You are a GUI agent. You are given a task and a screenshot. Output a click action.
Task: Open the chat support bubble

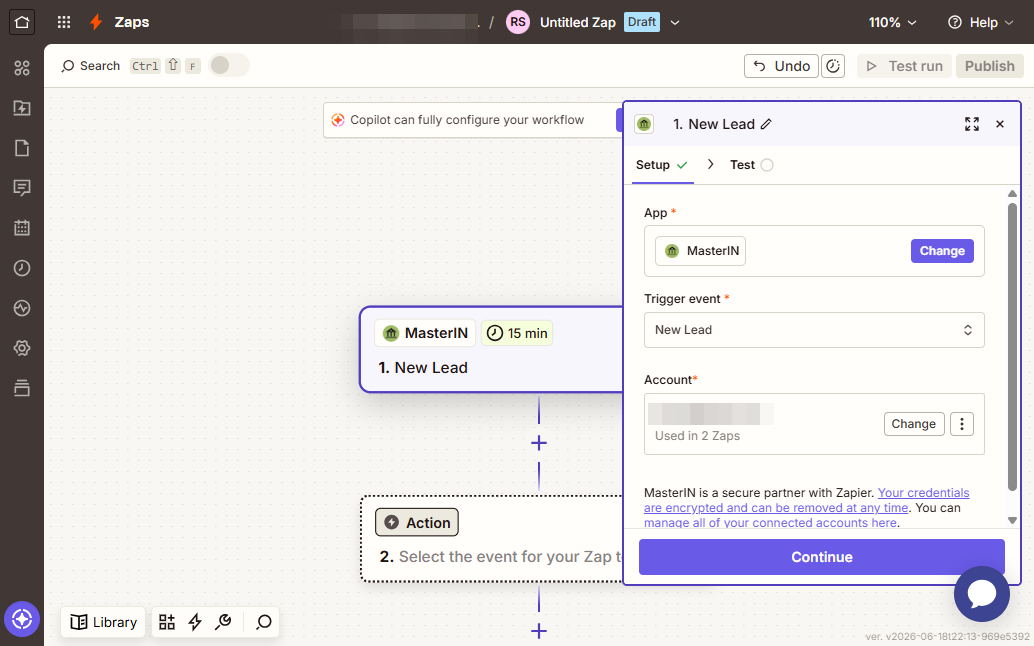click(x=981, y=594)
